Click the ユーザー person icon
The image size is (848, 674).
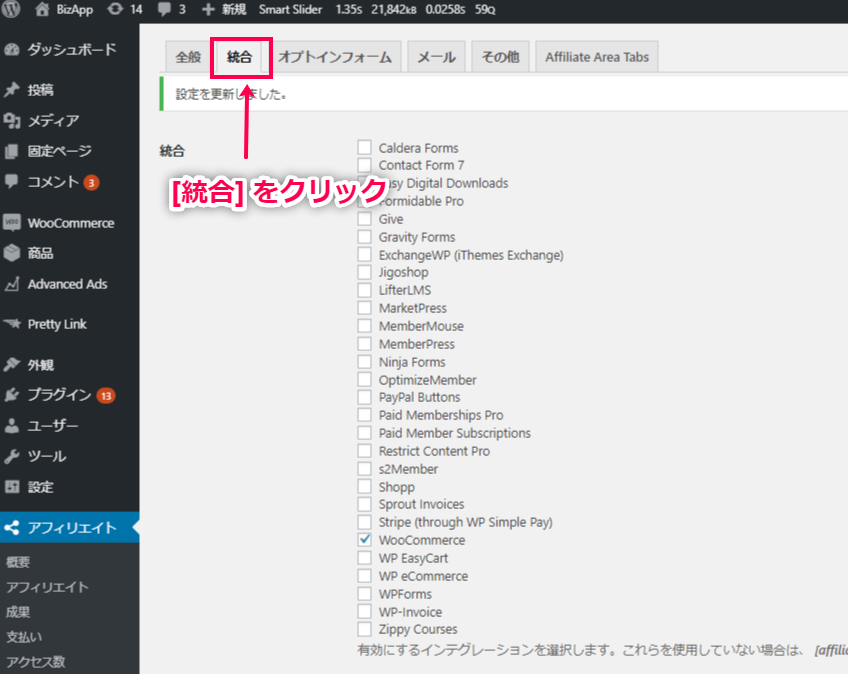click(x=12, y=426)
